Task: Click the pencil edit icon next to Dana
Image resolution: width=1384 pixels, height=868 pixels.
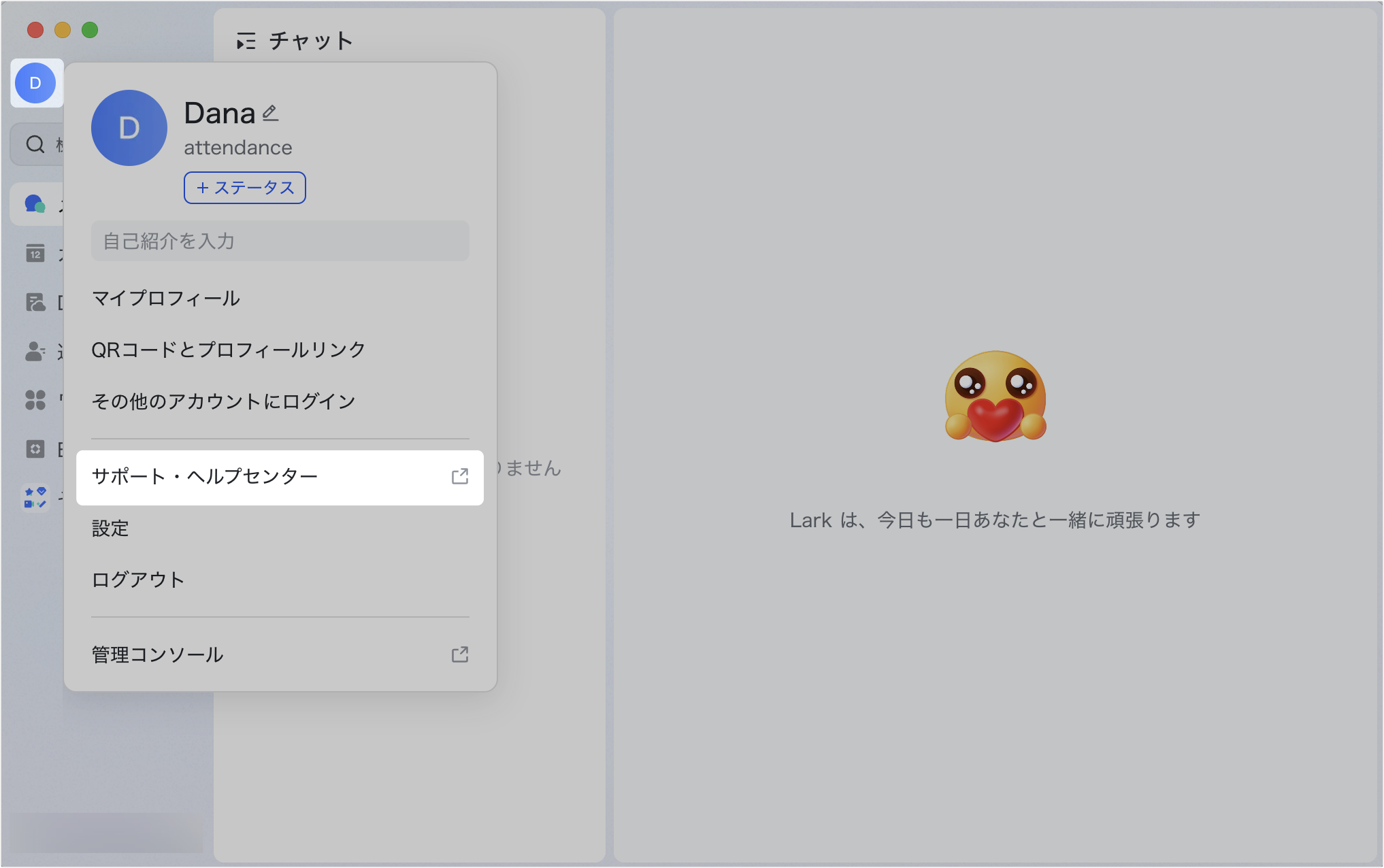Action: [269, 113]
